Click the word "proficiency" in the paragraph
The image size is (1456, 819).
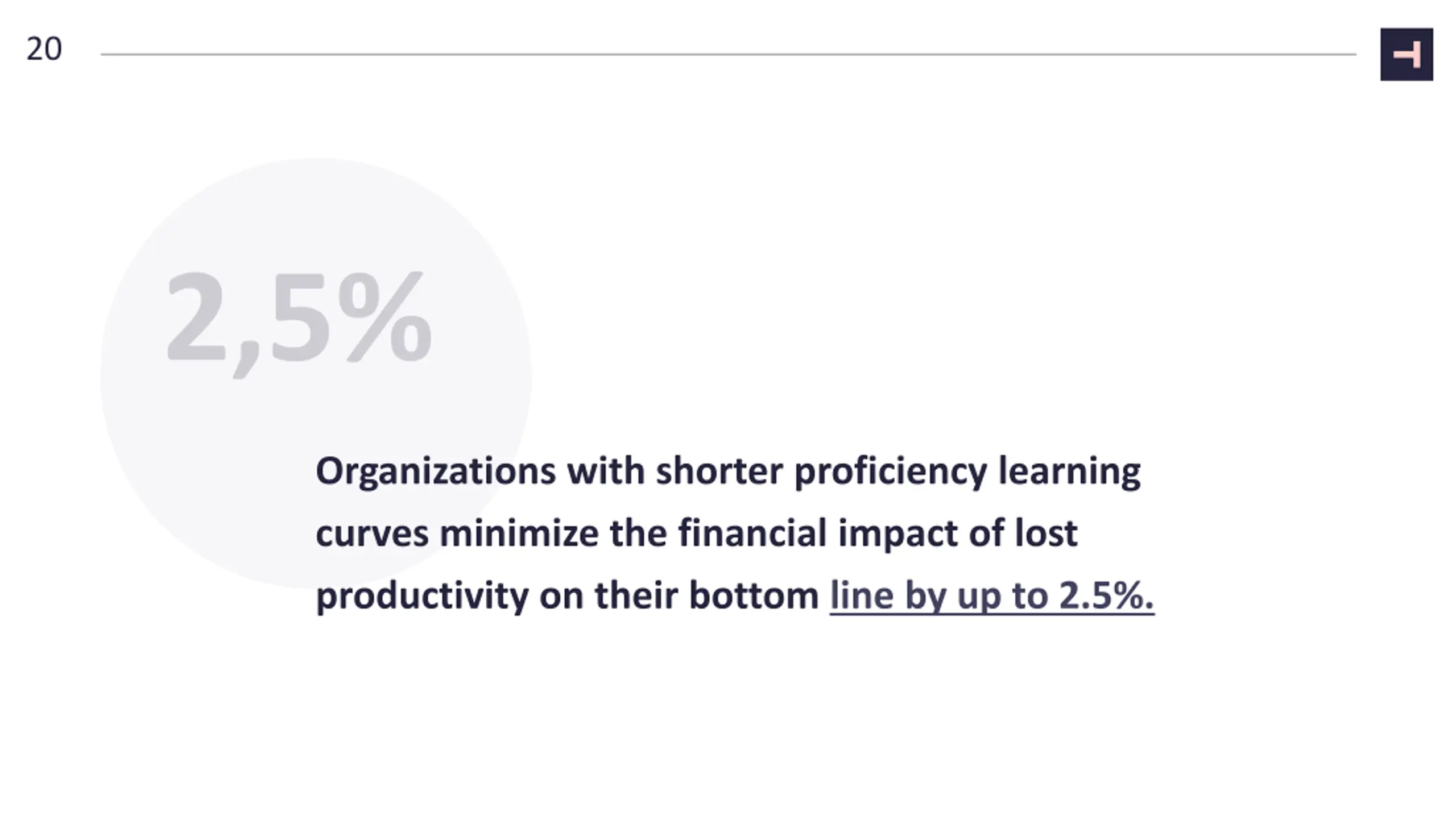891,472
